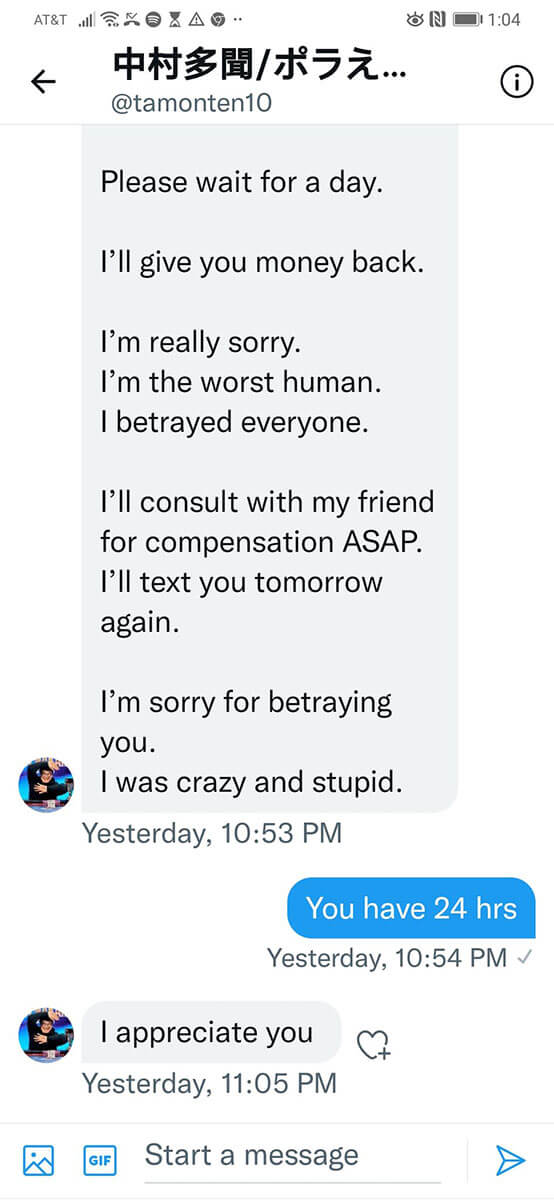Tap the back arrow icon
This screenshot has width=554, height=1200.
point(43,82)
